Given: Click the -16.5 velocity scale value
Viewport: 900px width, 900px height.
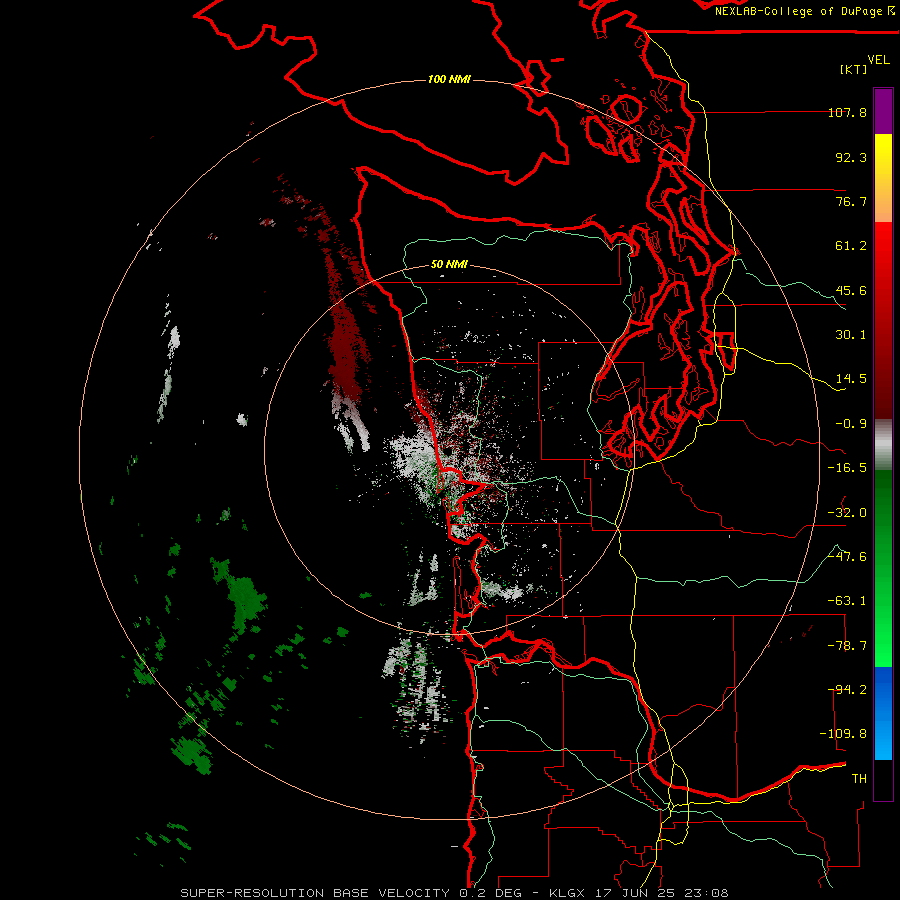Looking at the screenshot, I should click(x=847, y=468).
